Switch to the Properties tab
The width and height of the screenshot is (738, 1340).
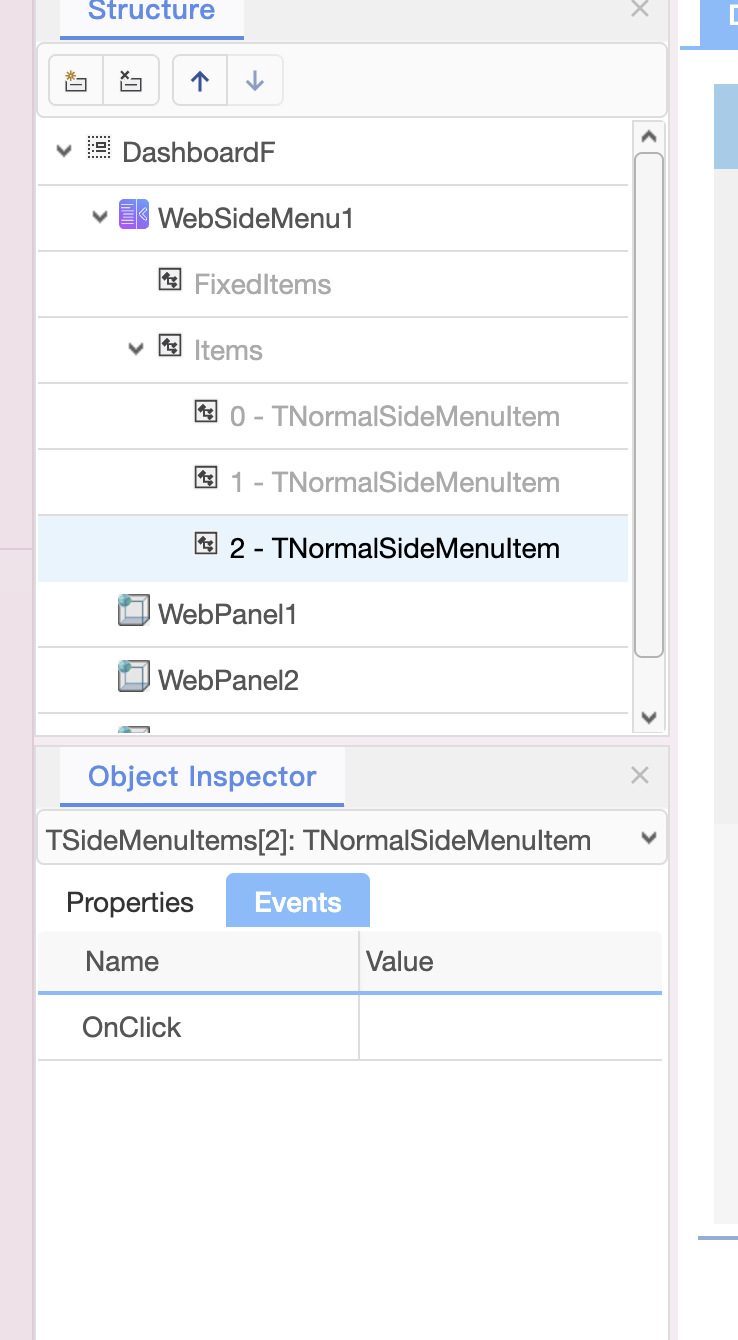pos(130,902)
